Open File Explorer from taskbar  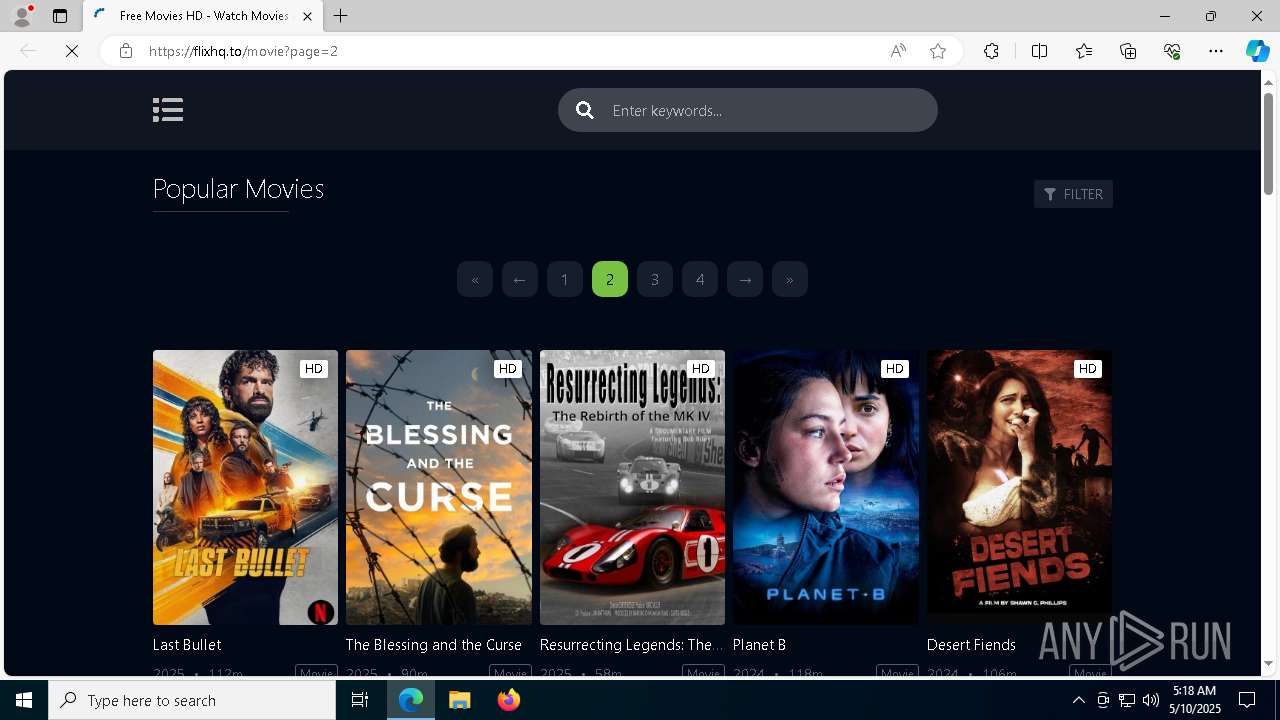(460, 700)
